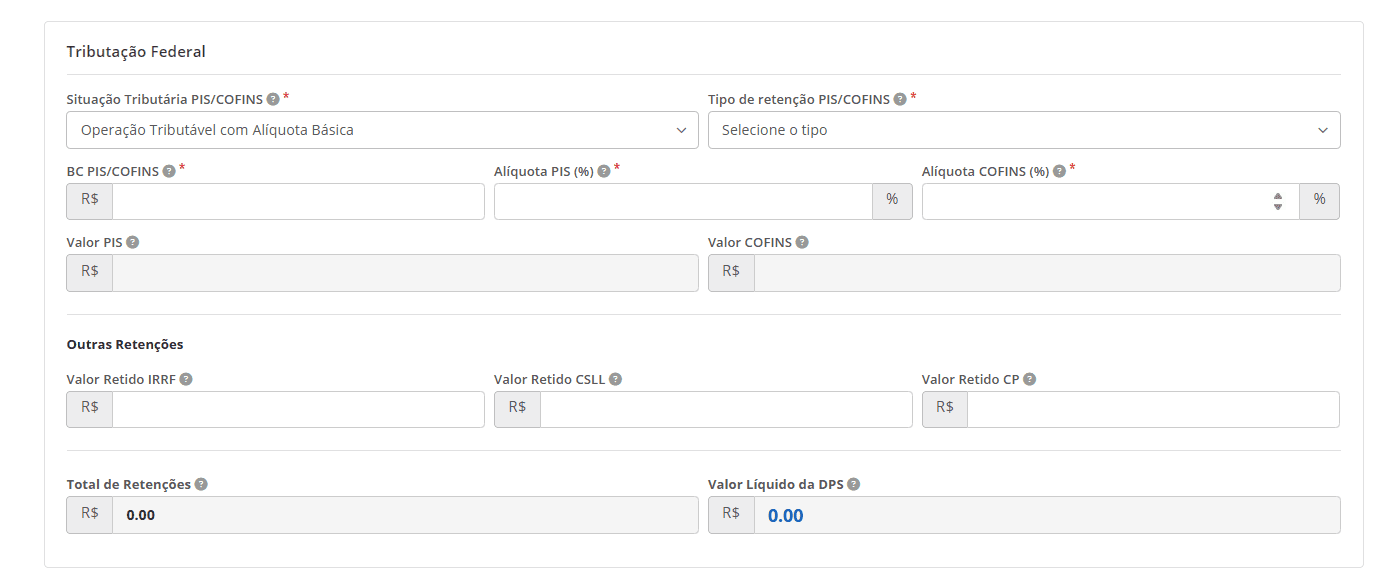1396x585 pixels.
Task: Click help icon next to Alíquota PIS (%)
Action: 604,171
